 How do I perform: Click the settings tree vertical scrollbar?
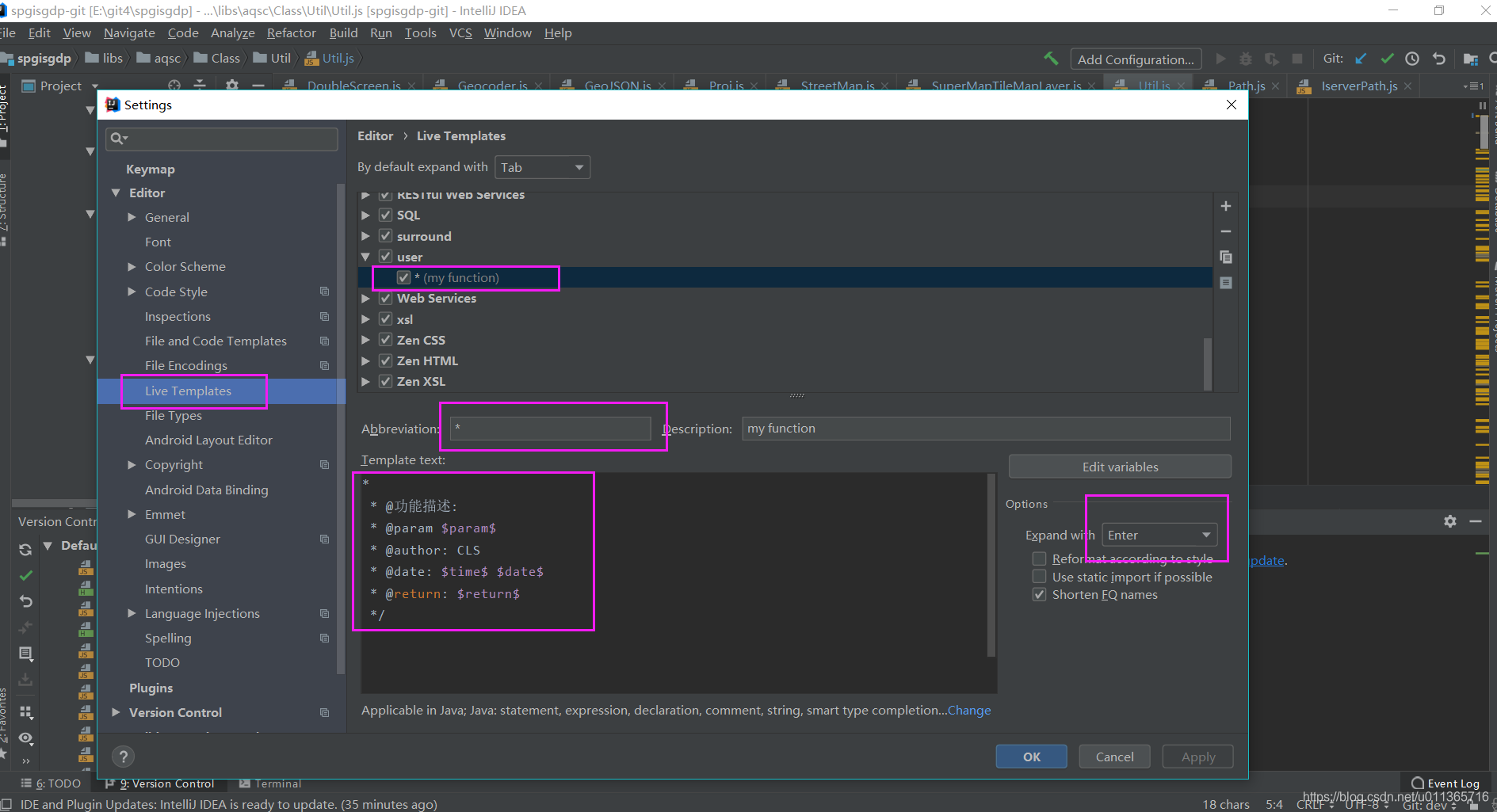coord(341,428)
